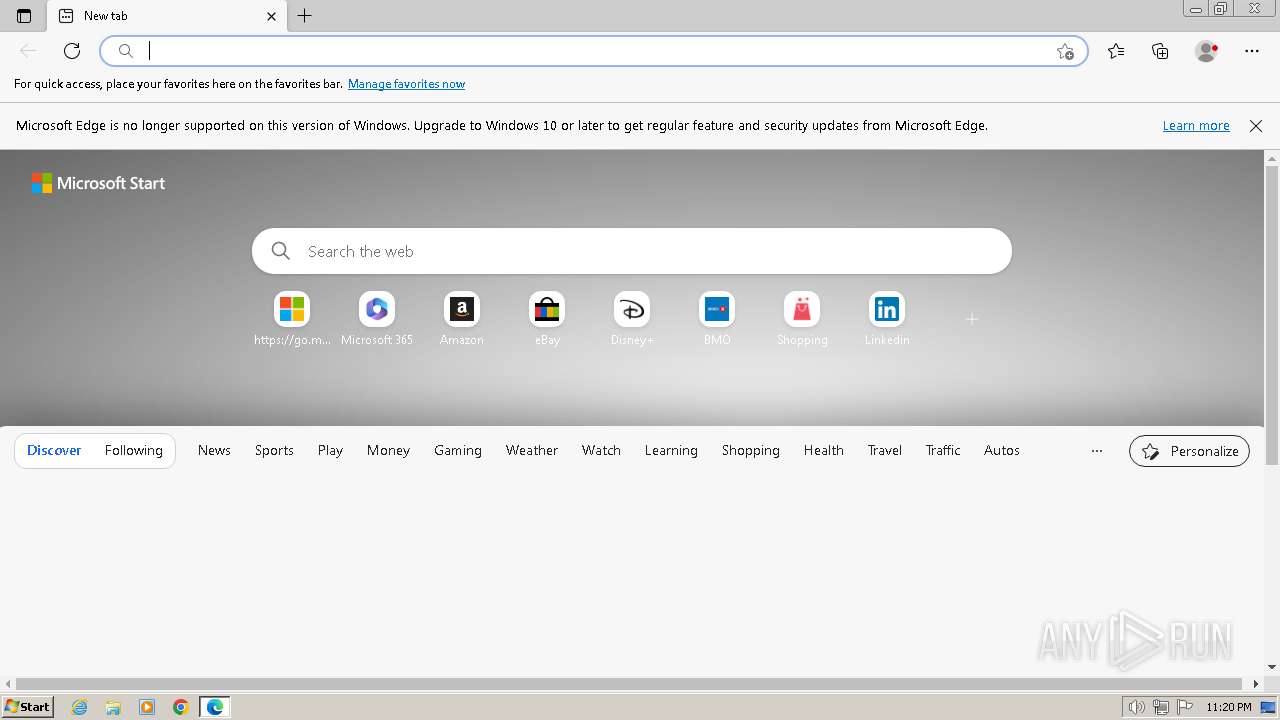Open the Gaming category

[458, 451]
